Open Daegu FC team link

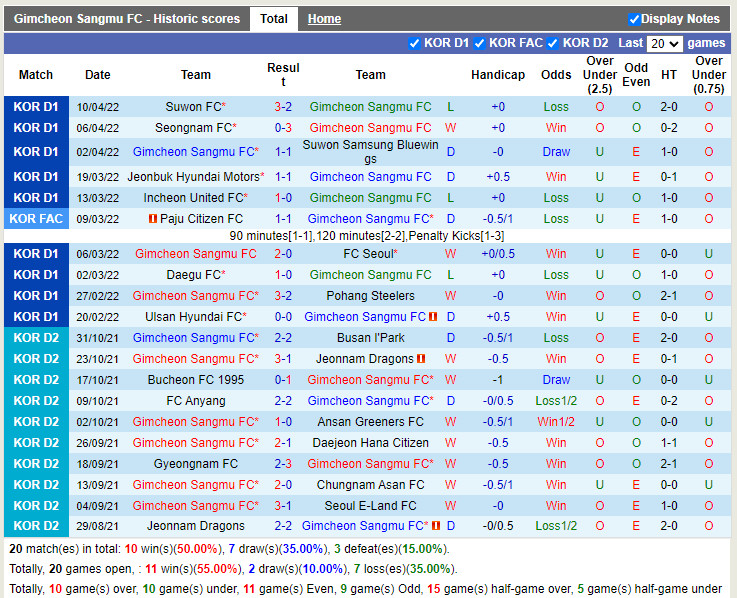coord(193,275)
